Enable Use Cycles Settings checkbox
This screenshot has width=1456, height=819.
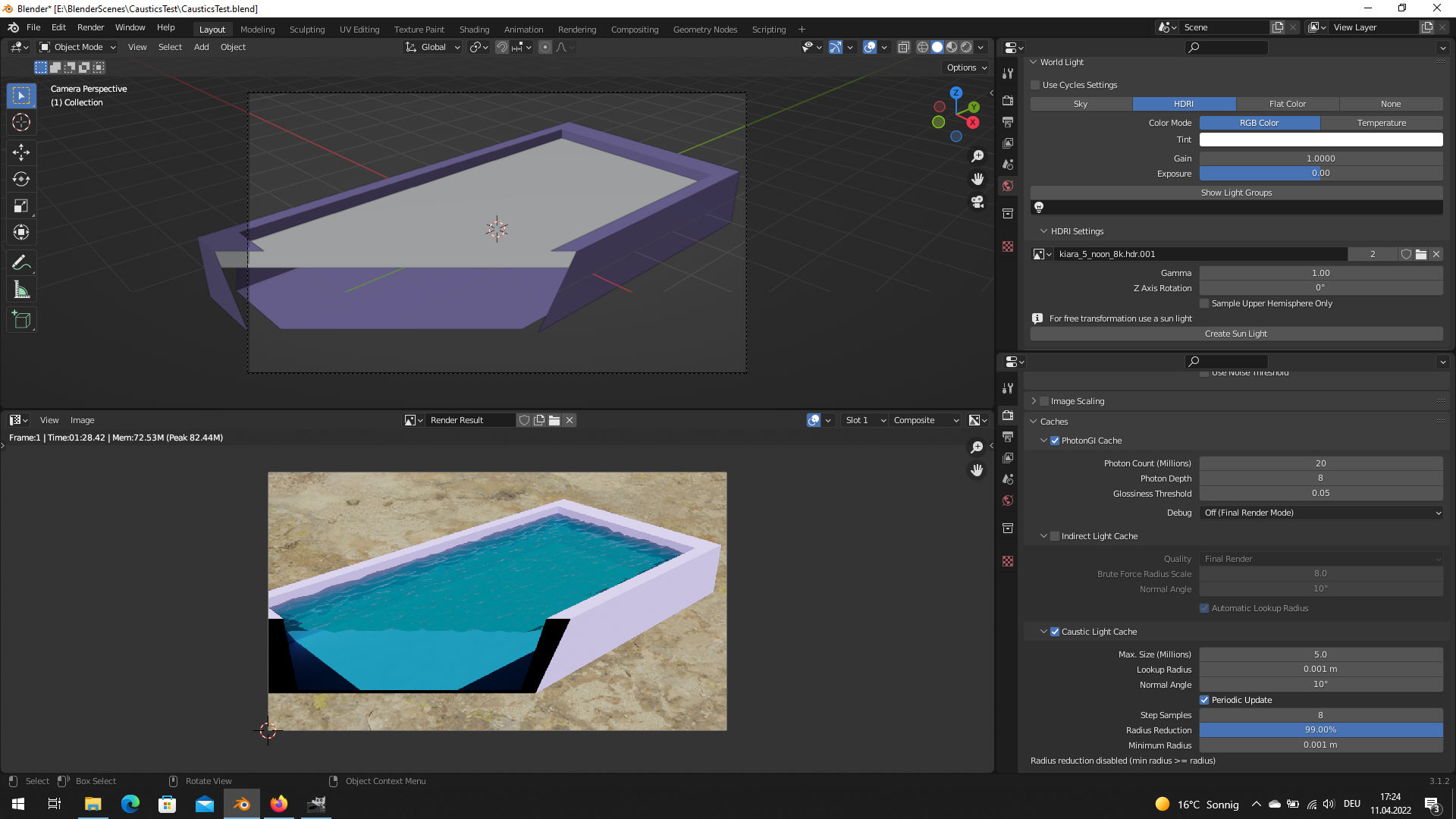[x=1035, y=85]
